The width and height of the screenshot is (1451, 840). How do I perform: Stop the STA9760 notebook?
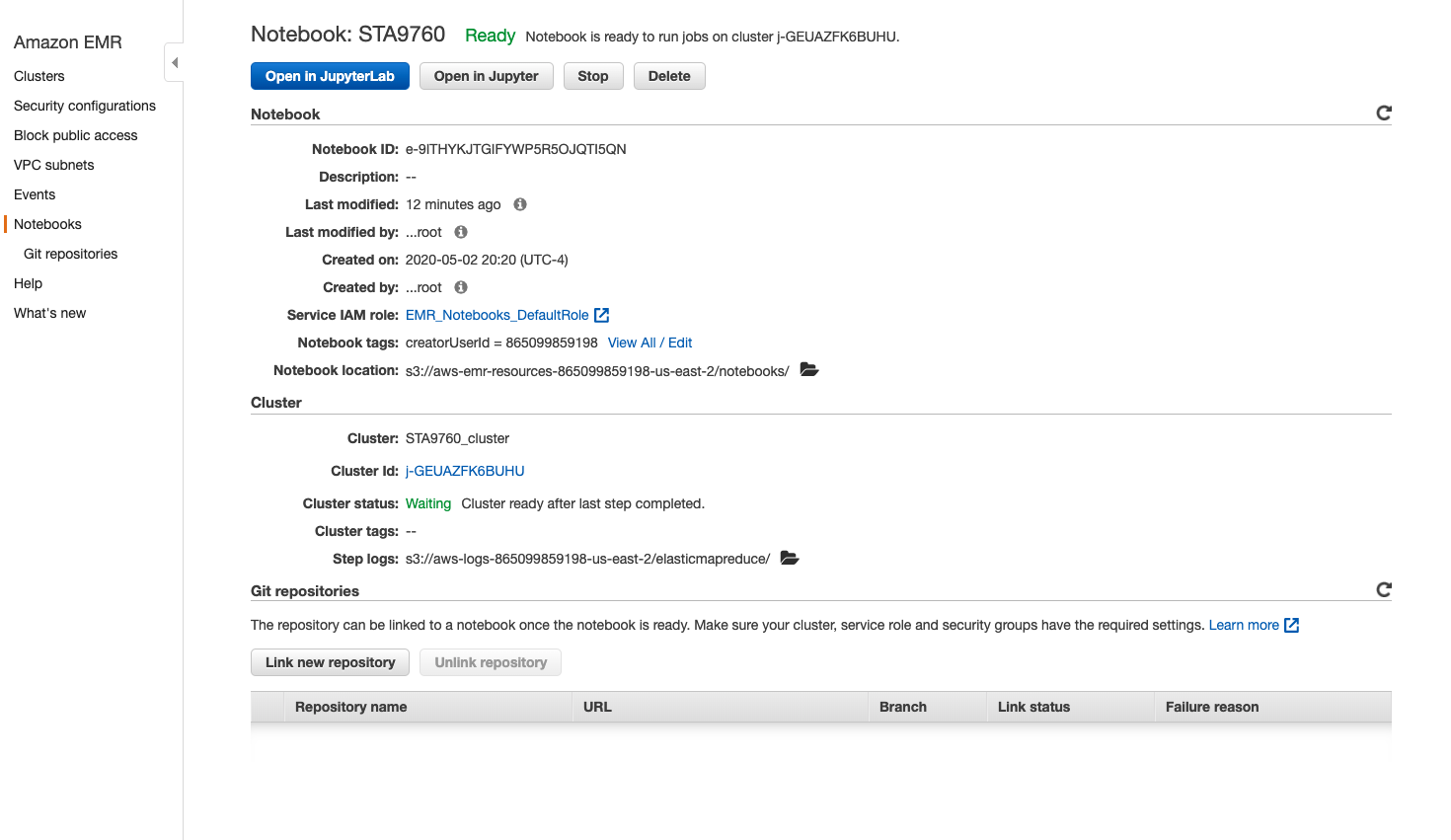tap(592, 76)
